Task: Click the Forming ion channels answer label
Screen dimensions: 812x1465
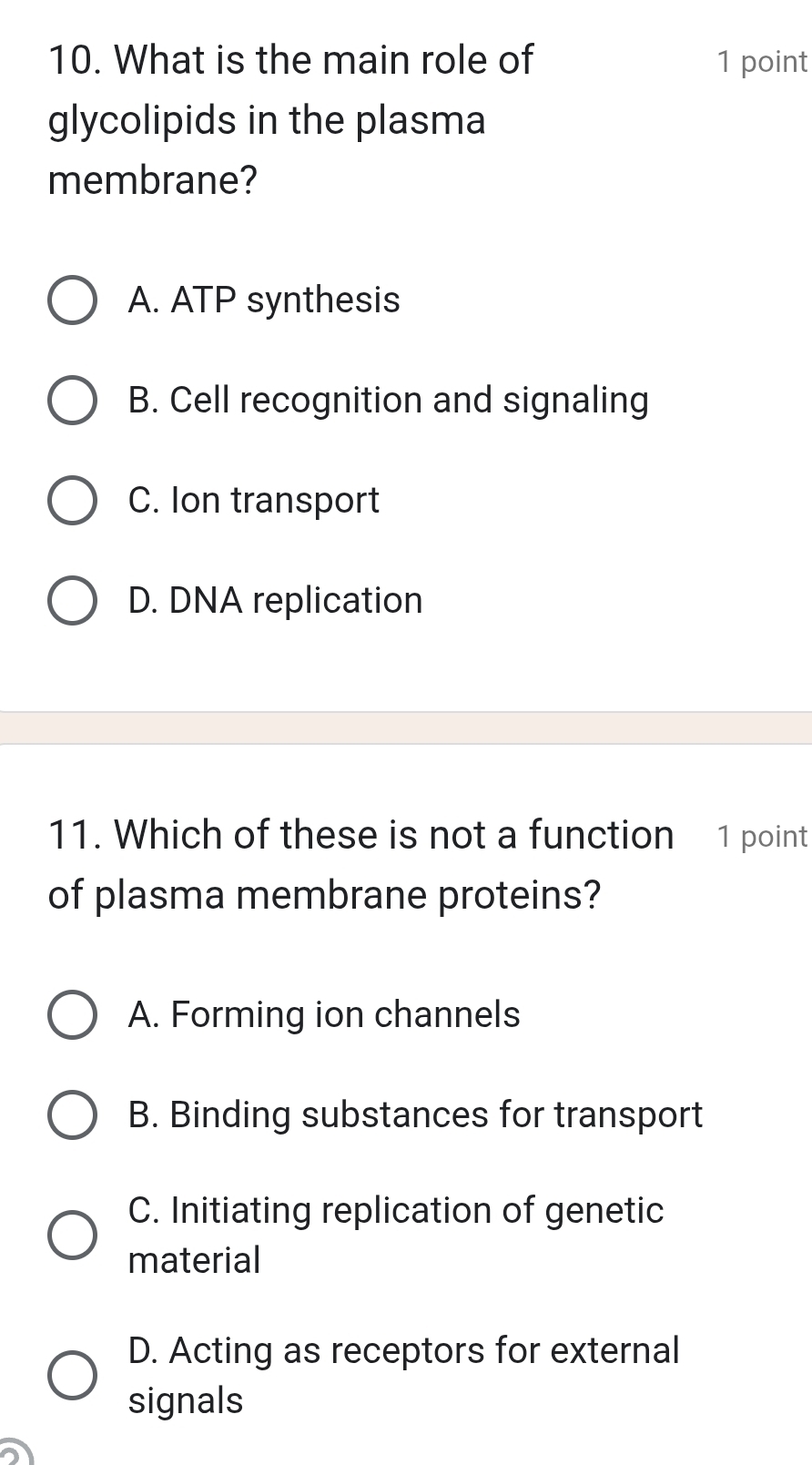Action: 324,1015
